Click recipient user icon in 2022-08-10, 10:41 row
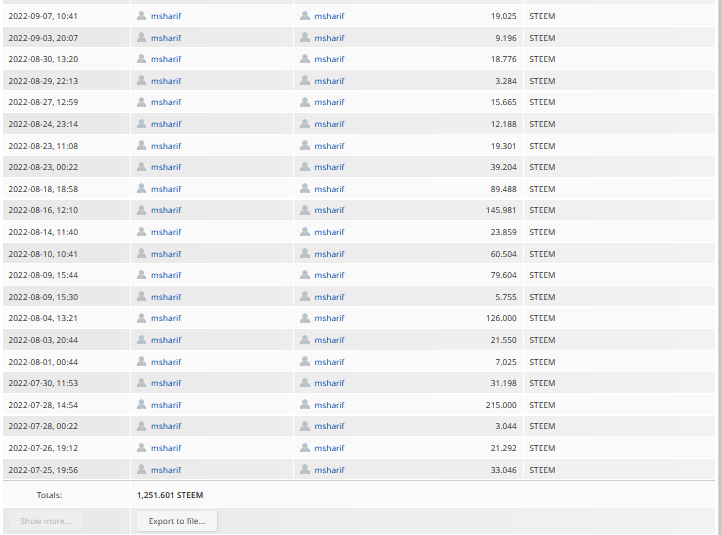722x535 pixels. pyautogui.click(x=305, y=253)
